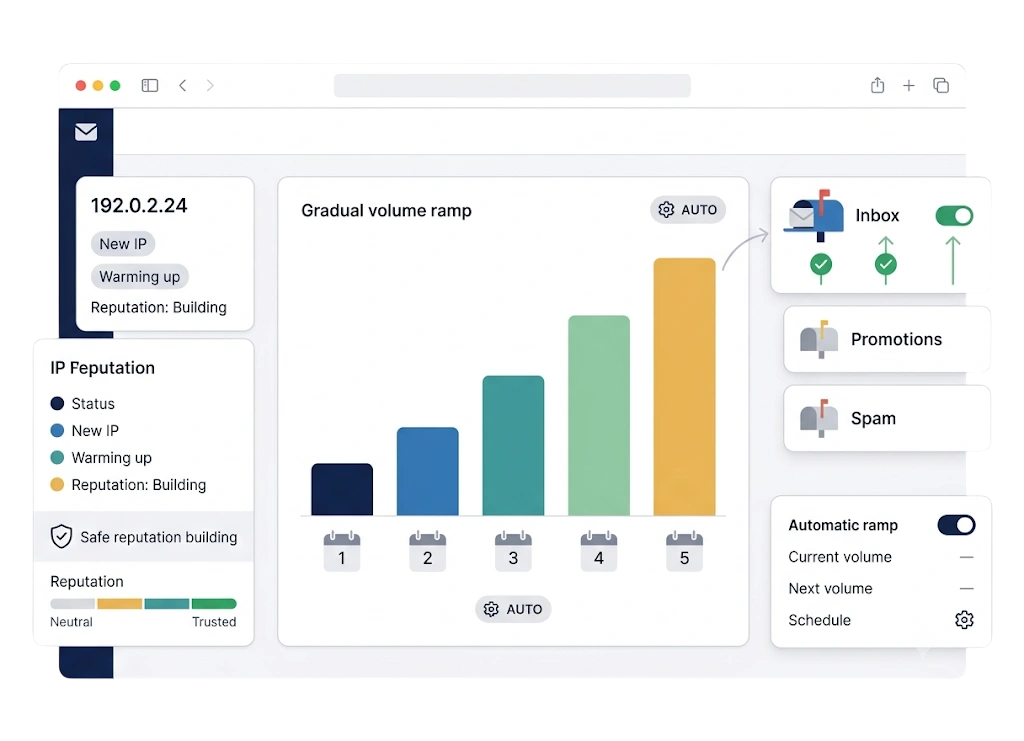Click the blue Inbox mailbox icon
The width and height of the screenshot is (1024, 741).
click(x=814, y=215)
